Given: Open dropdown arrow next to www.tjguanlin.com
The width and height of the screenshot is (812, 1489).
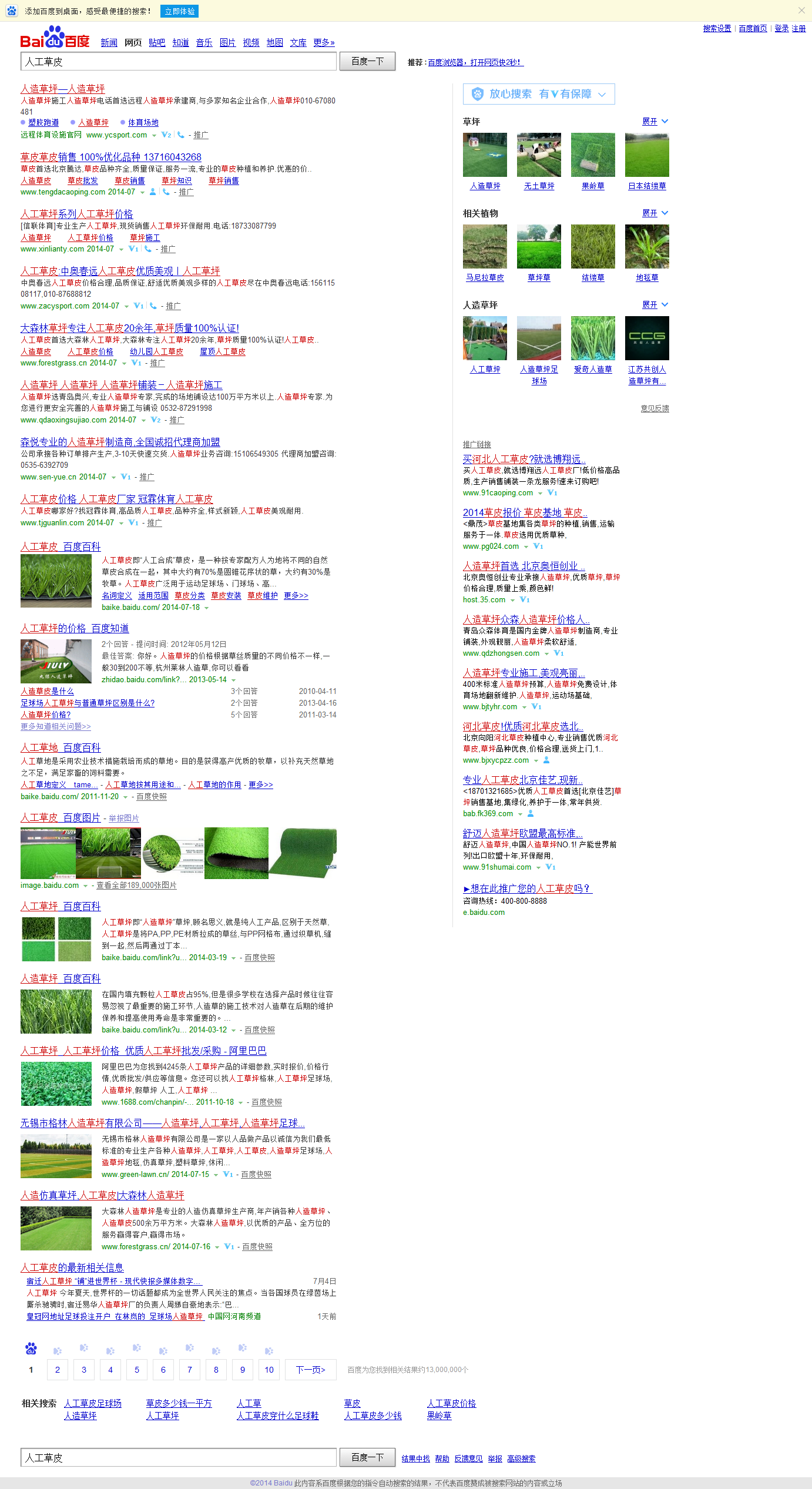Looking at the screenshot, I should tap(121, 524).
